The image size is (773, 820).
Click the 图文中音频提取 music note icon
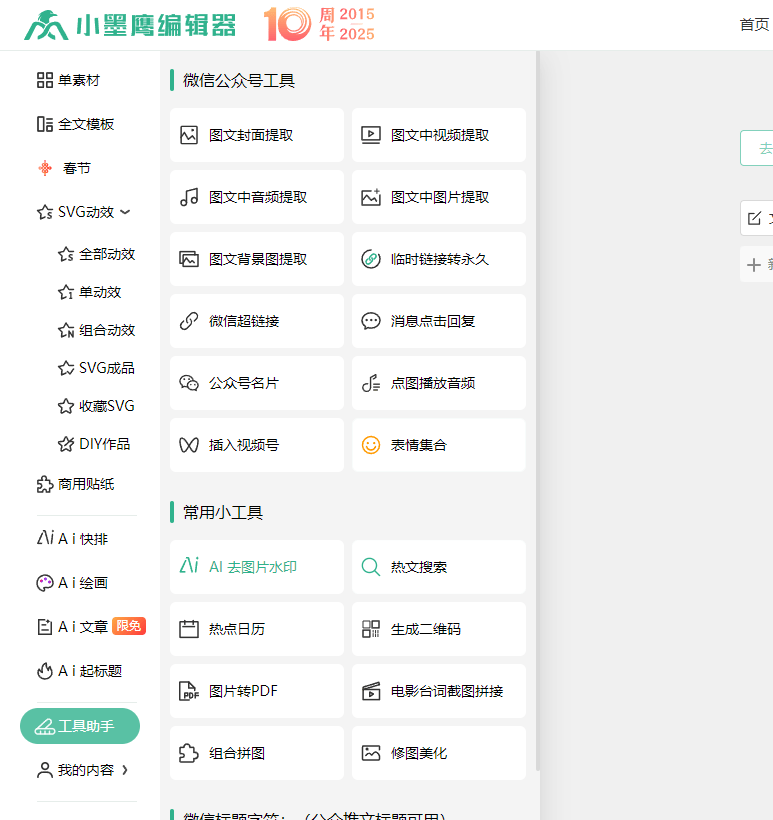pos(189,197)
